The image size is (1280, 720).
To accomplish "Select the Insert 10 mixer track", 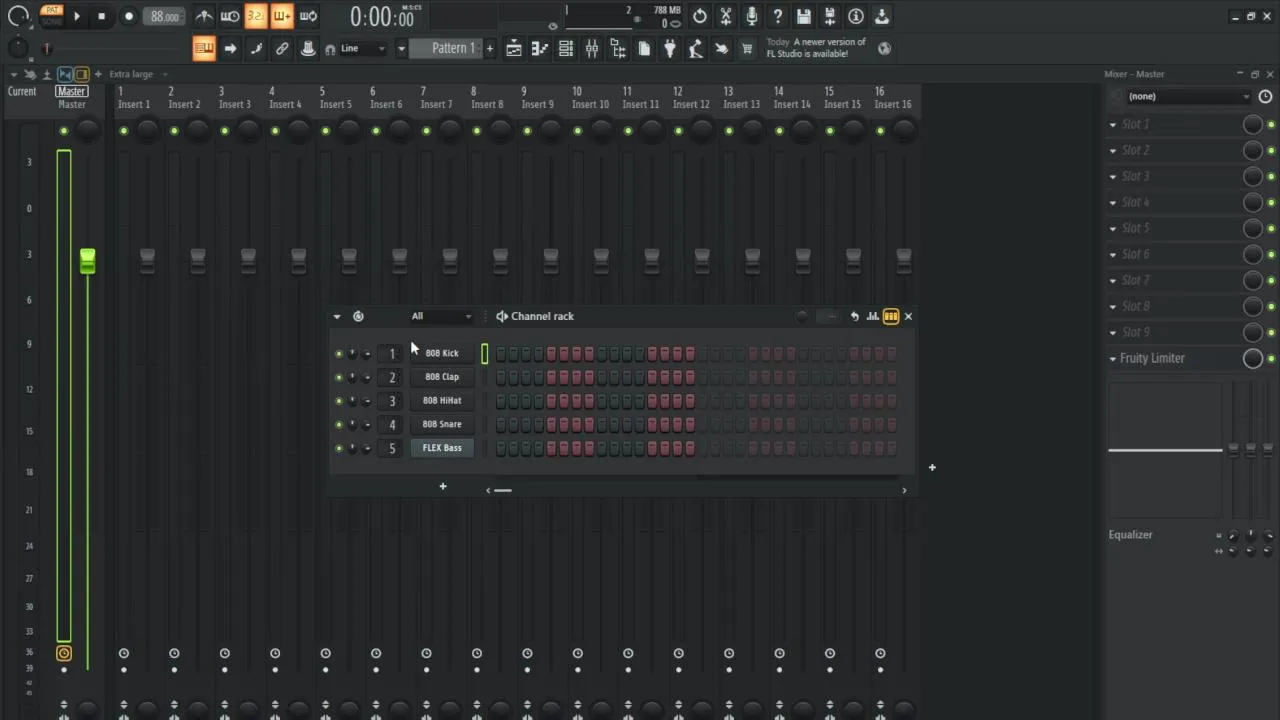I will click(590, 97).
